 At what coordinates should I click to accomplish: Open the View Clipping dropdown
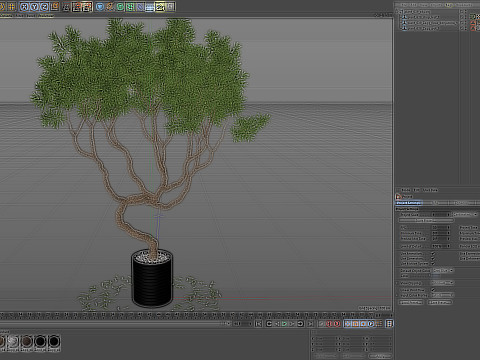point(443,283)
